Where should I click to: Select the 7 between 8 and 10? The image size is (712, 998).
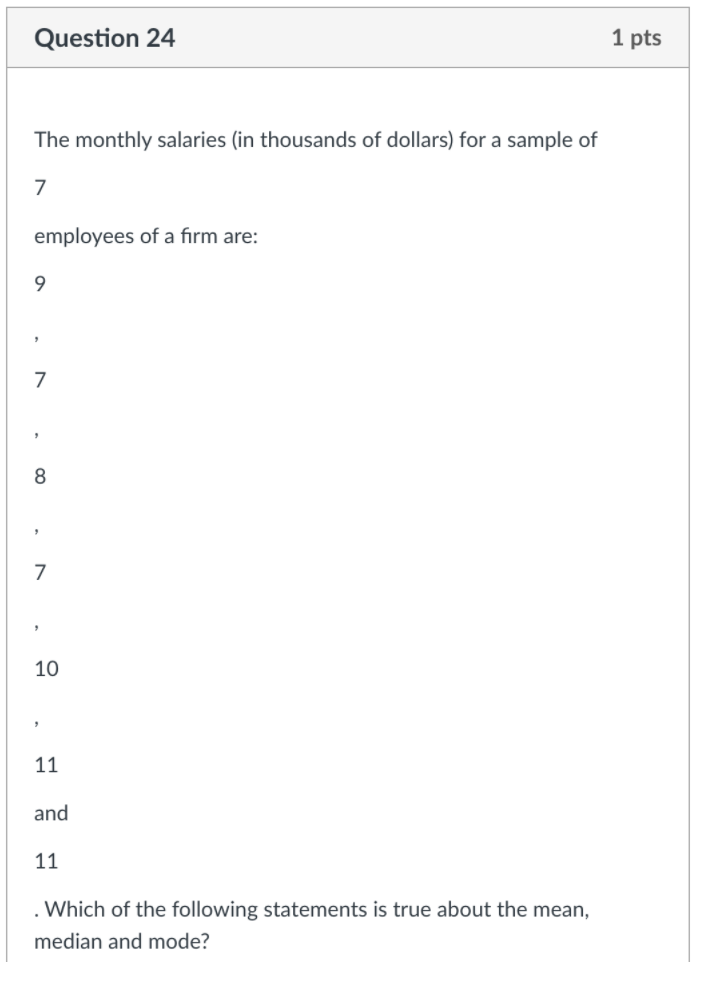click(40, 572)
